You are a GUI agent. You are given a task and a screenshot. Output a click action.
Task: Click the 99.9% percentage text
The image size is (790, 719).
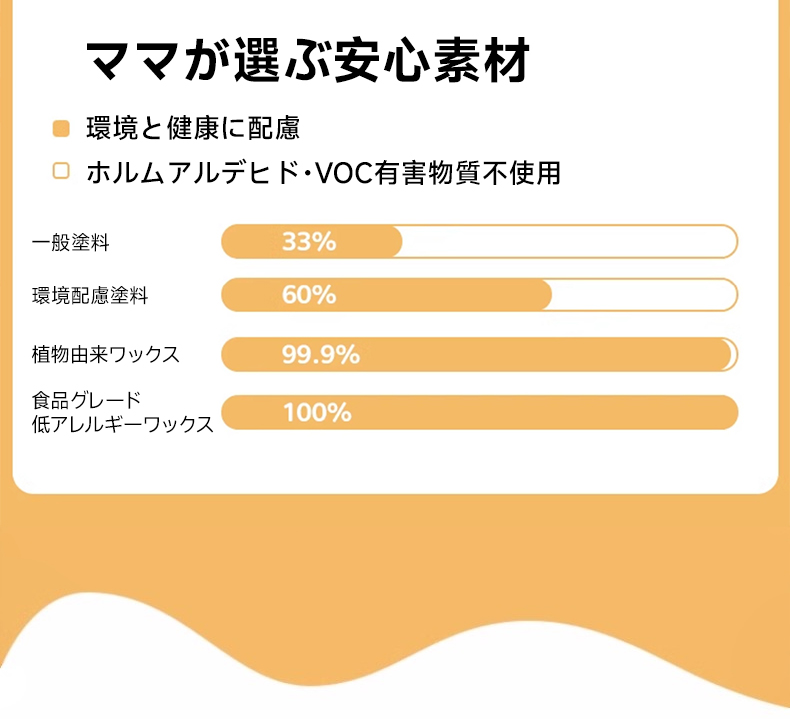[x=321, y=355]
